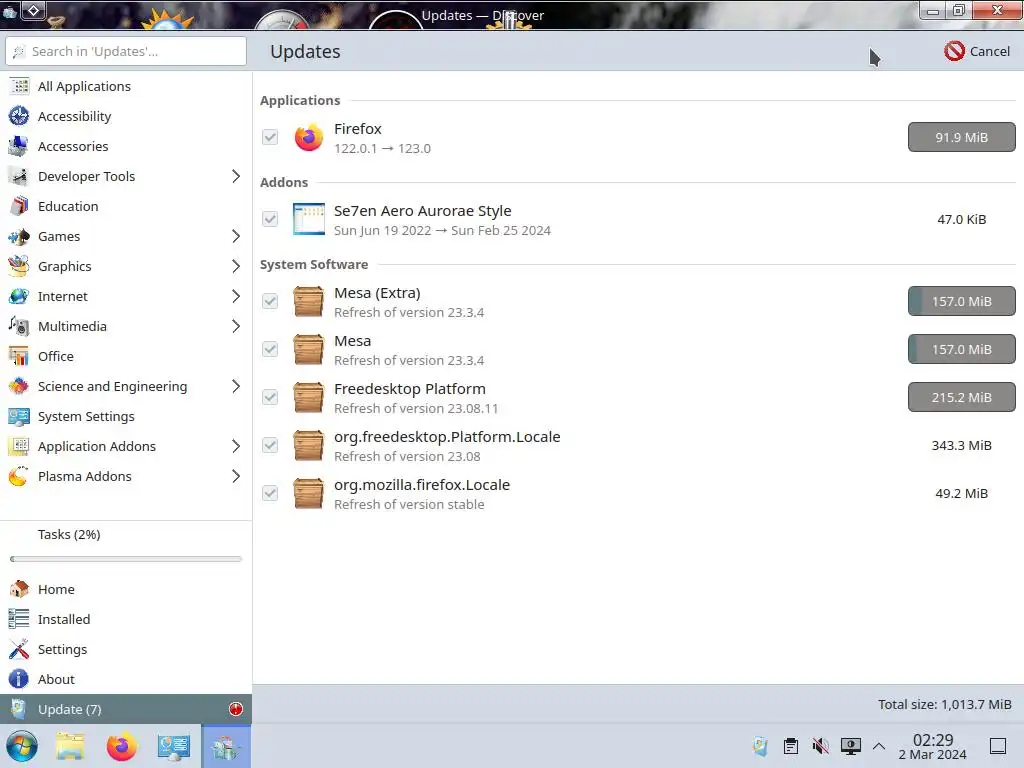Click the Se7en Aero Aurorae Style thumbnail icon
This screenshot has height=768, width=1024.
coord(308,219)
